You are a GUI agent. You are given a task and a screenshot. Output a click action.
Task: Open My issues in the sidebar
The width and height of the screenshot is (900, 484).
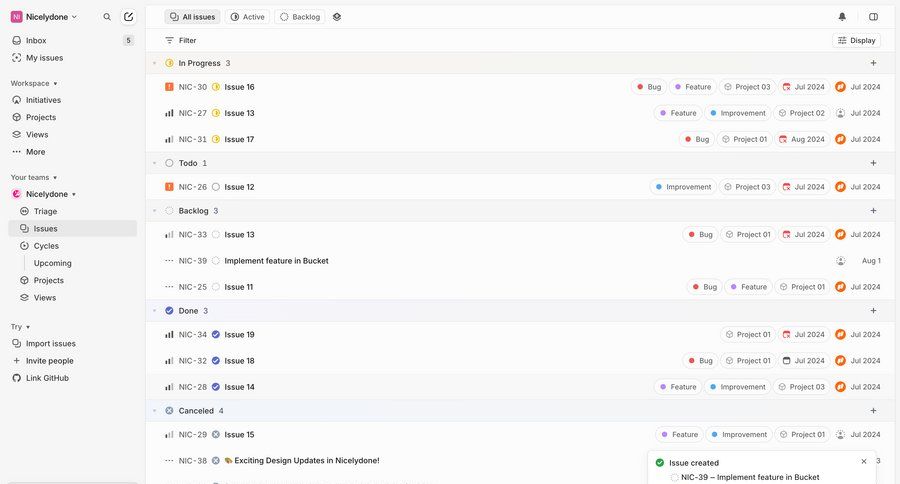(x=72, y=58)
